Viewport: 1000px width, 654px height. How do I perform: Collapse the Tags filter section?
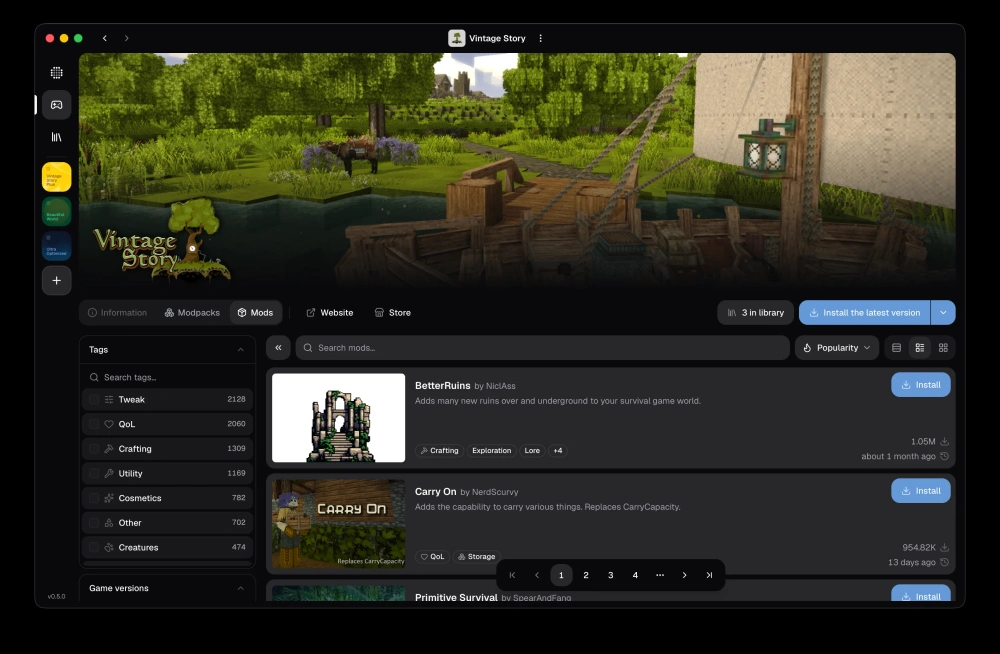[240, 350]
